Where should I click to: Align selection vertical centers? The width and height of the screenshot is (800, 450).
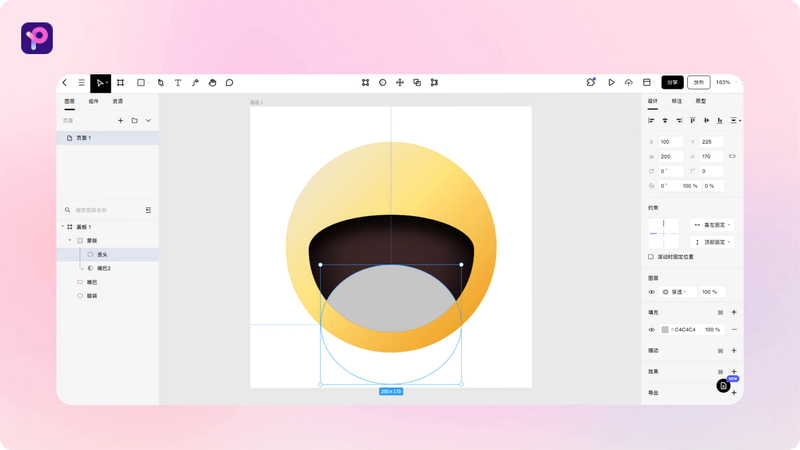706,121
